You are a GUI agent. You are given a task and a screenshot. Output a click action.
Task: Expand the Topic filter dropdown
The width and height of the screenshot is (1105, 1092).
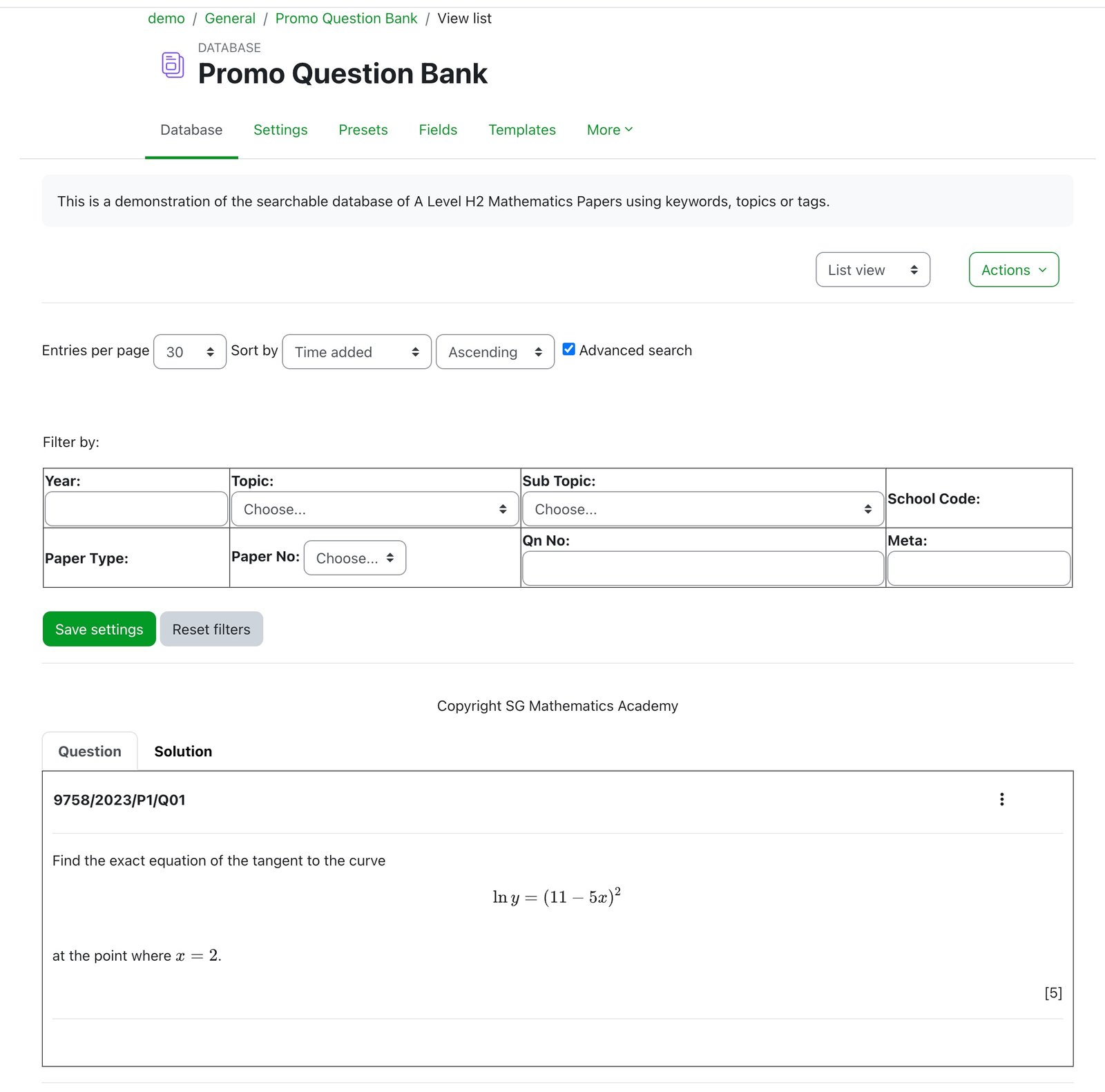pos(374,509)
